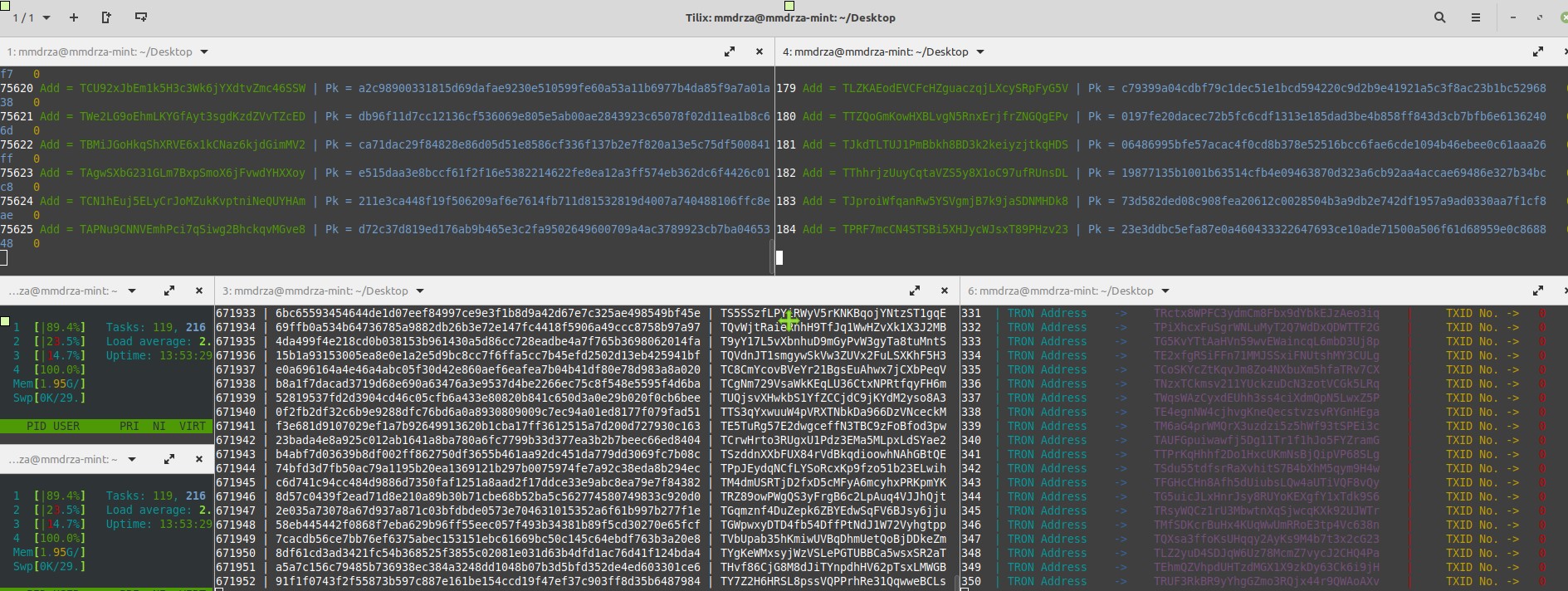The width and height of the screenshot is (1568, 591).
Task: Expand terminal 3 title dropdown arrow
Action: pos(420,291)
